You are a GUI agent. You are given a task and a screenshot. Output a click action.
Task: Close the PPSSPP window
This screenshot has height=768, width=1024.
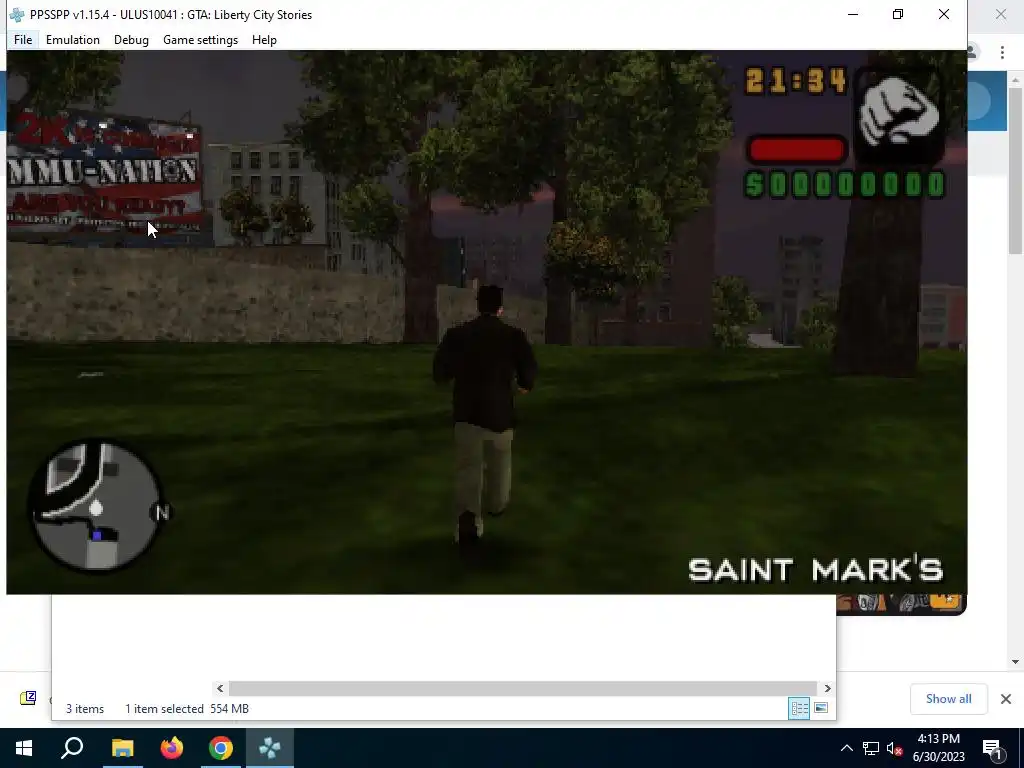point(944,14)
